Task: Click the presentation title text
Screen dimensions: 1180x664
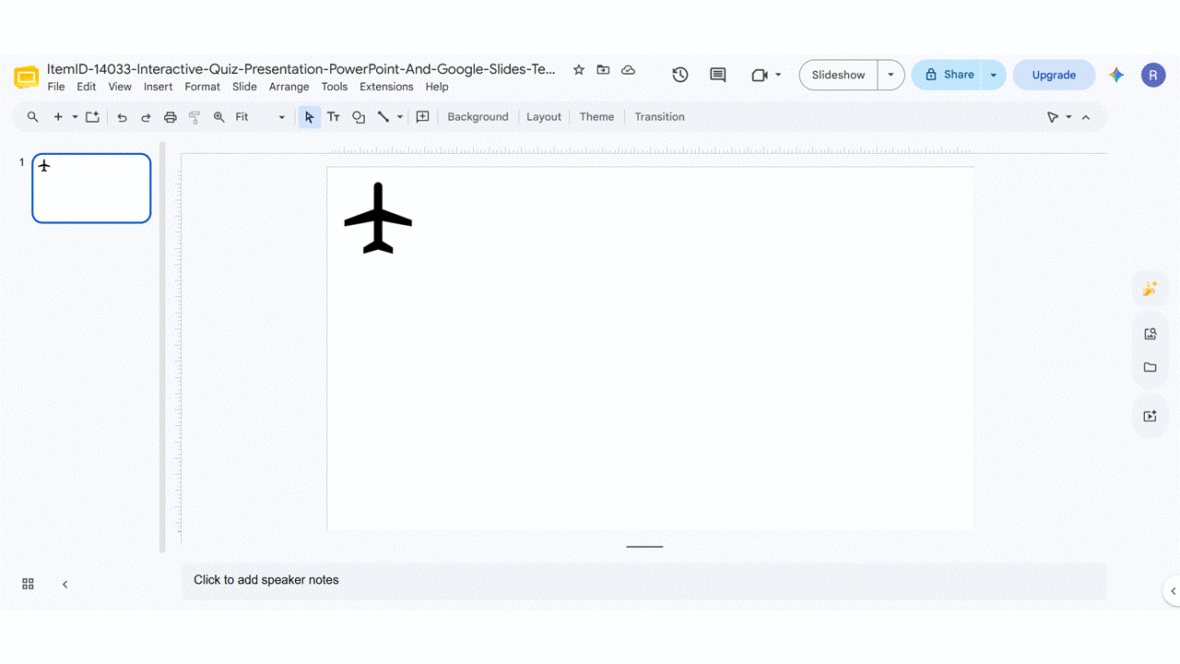Action: click(301, 69)
